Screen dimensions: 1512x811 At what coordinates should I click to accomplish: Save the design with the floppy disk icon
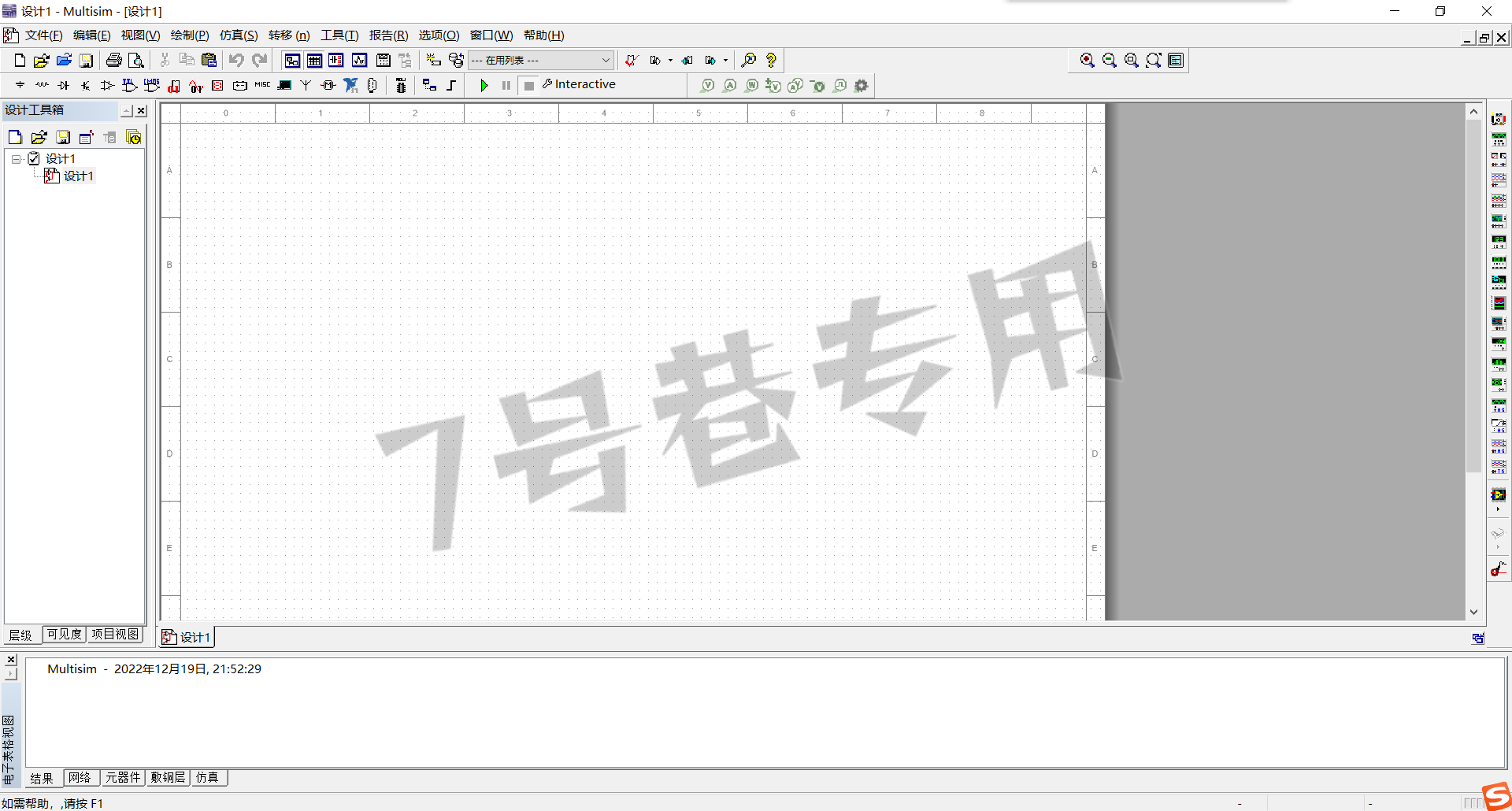coord(87,61)
